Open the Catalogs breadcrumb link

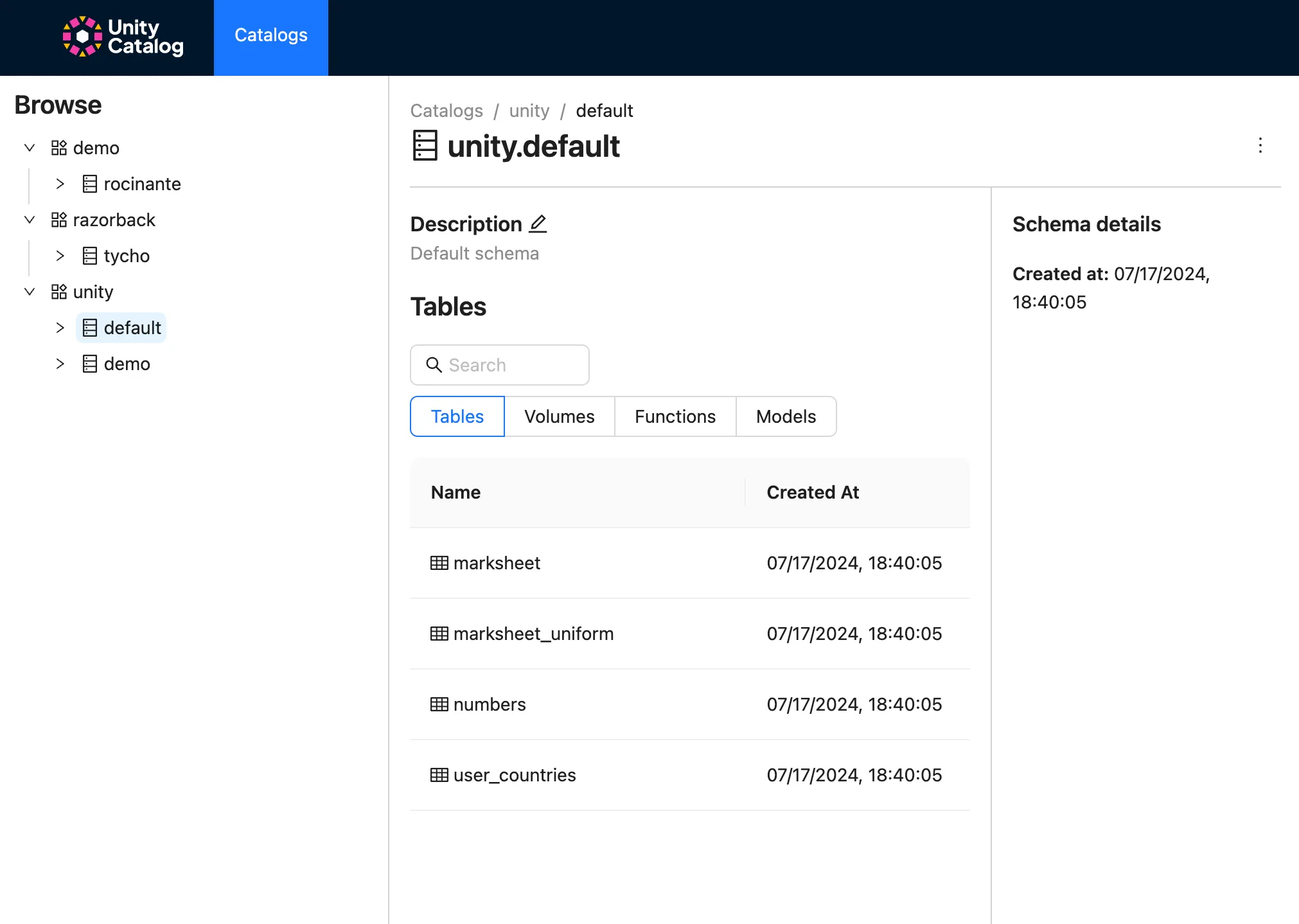click(x=446, y=111)
